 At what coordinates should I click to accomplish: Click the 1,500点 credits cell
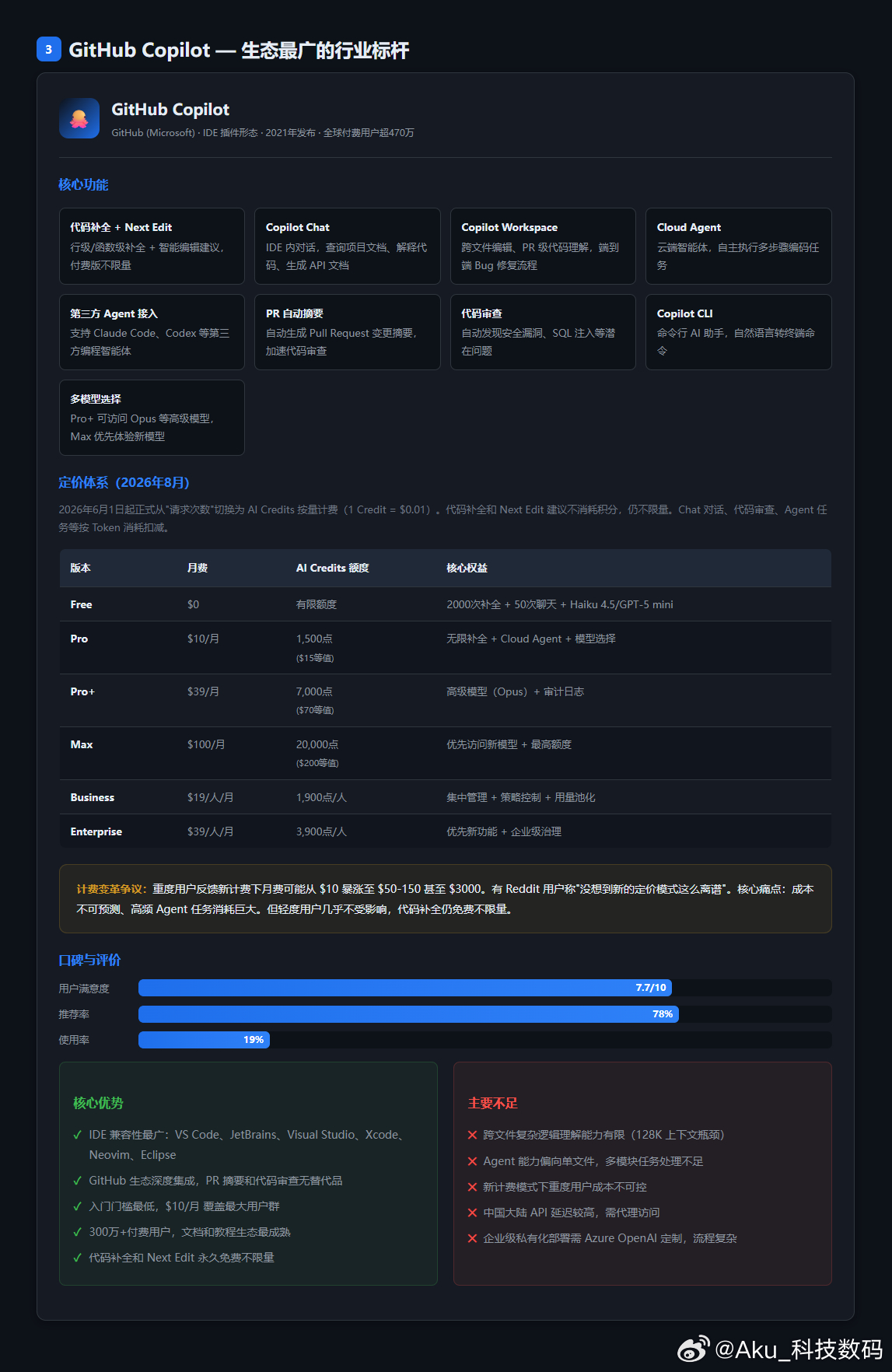(314, 639)
